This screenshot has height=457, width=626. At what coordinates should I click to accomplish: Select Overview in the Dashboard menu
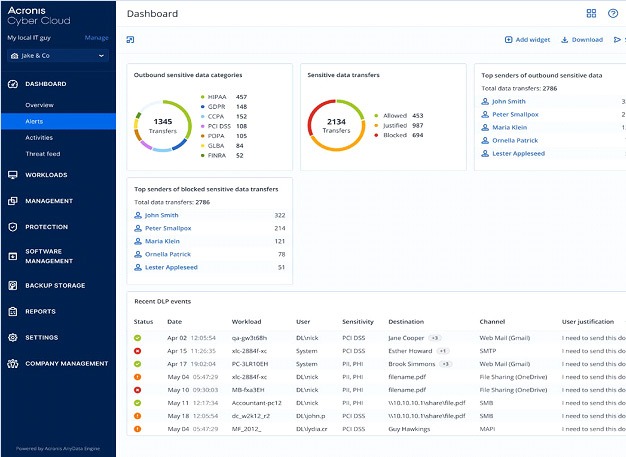click(x=40, y=104)
